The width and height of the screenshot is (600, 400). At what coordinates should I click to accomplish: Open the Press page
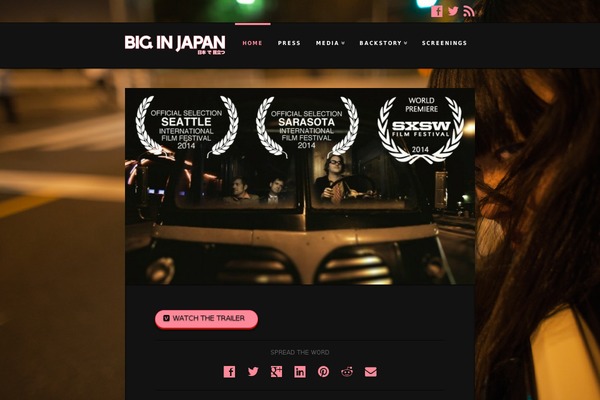pos(289,43)
